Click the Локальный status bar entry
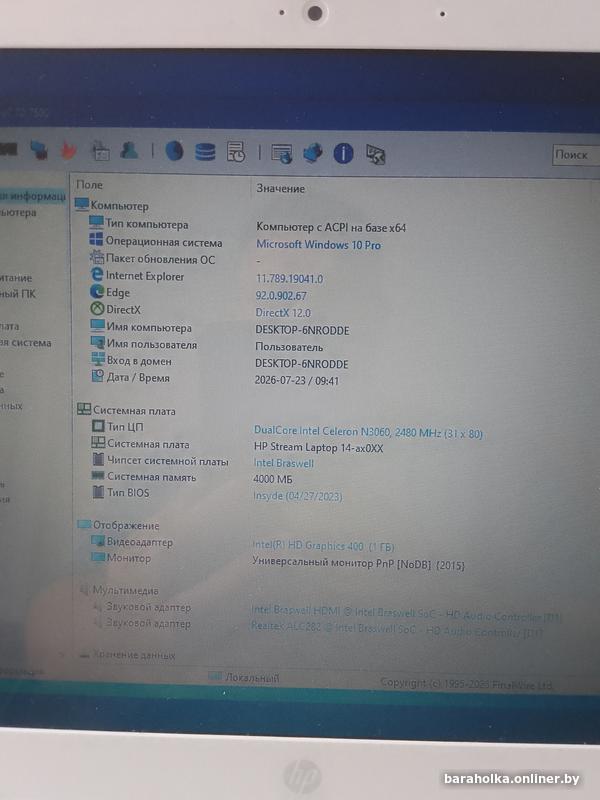The image size is (600, 800). pyautogui.click(x=252, y=678)
